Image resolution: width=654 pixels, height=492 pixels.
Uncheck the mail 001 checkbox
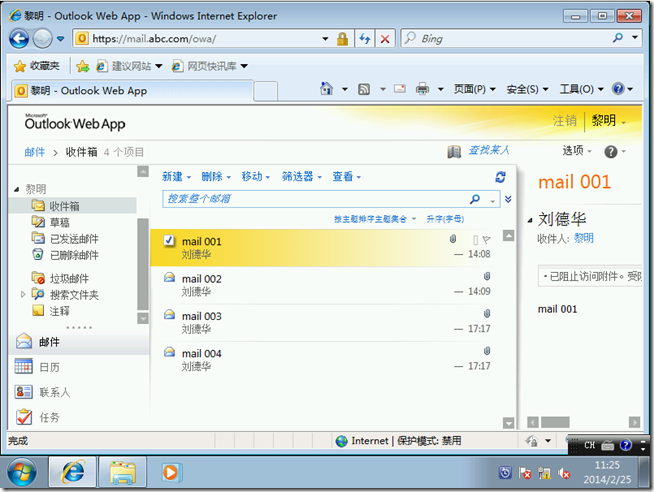pyautogui.click(x=169, y=241)
